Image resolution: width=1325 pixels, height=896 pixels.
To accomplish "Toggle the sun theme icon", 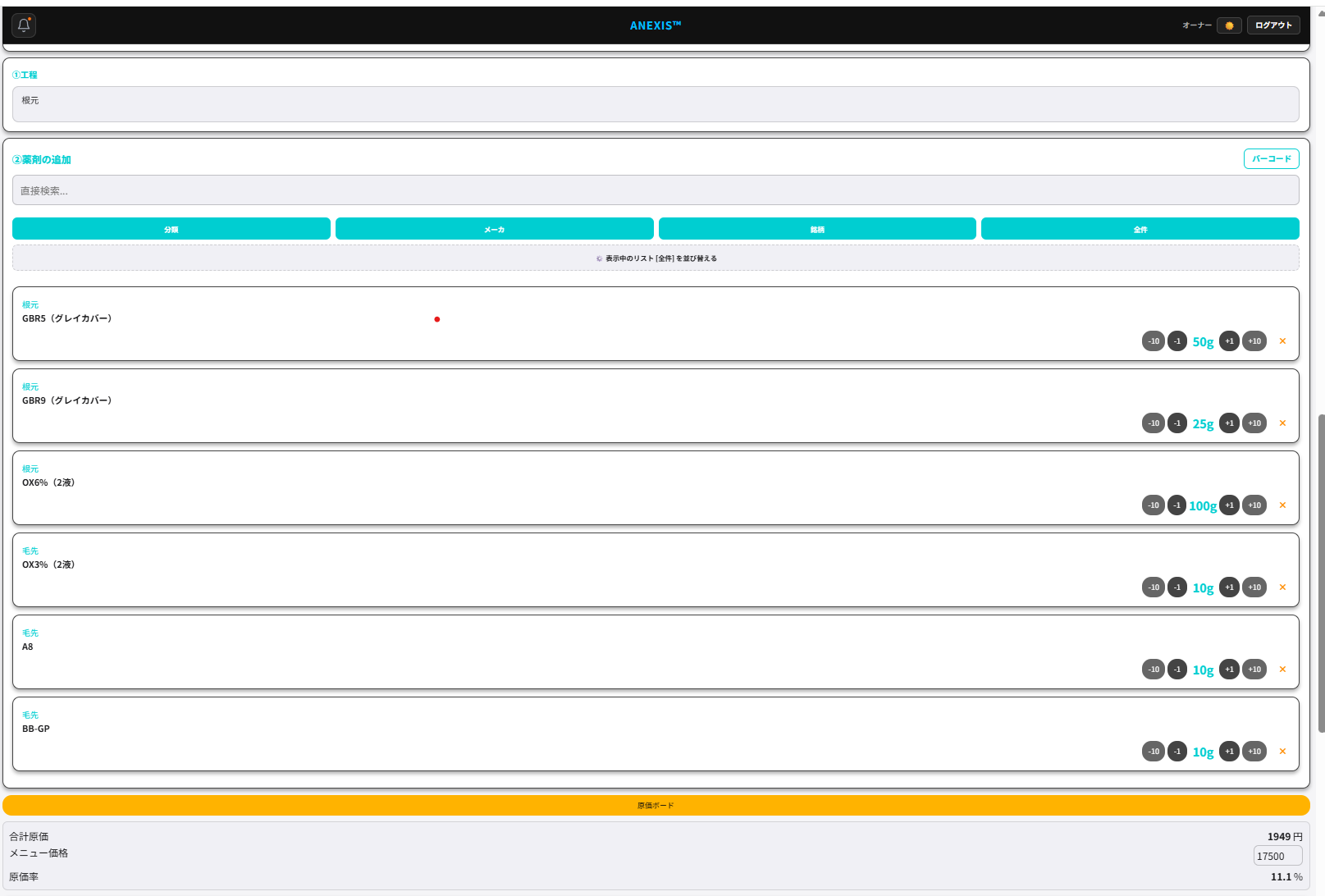I will coord(1229,25).
